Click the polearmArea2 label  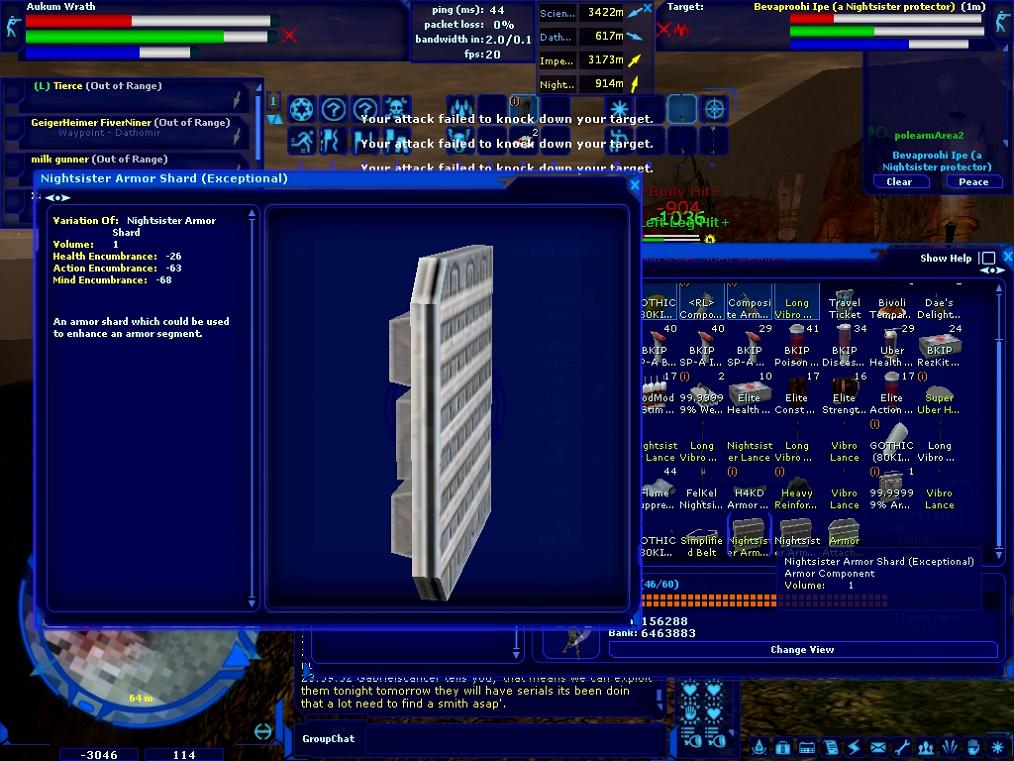pos(929,135)
